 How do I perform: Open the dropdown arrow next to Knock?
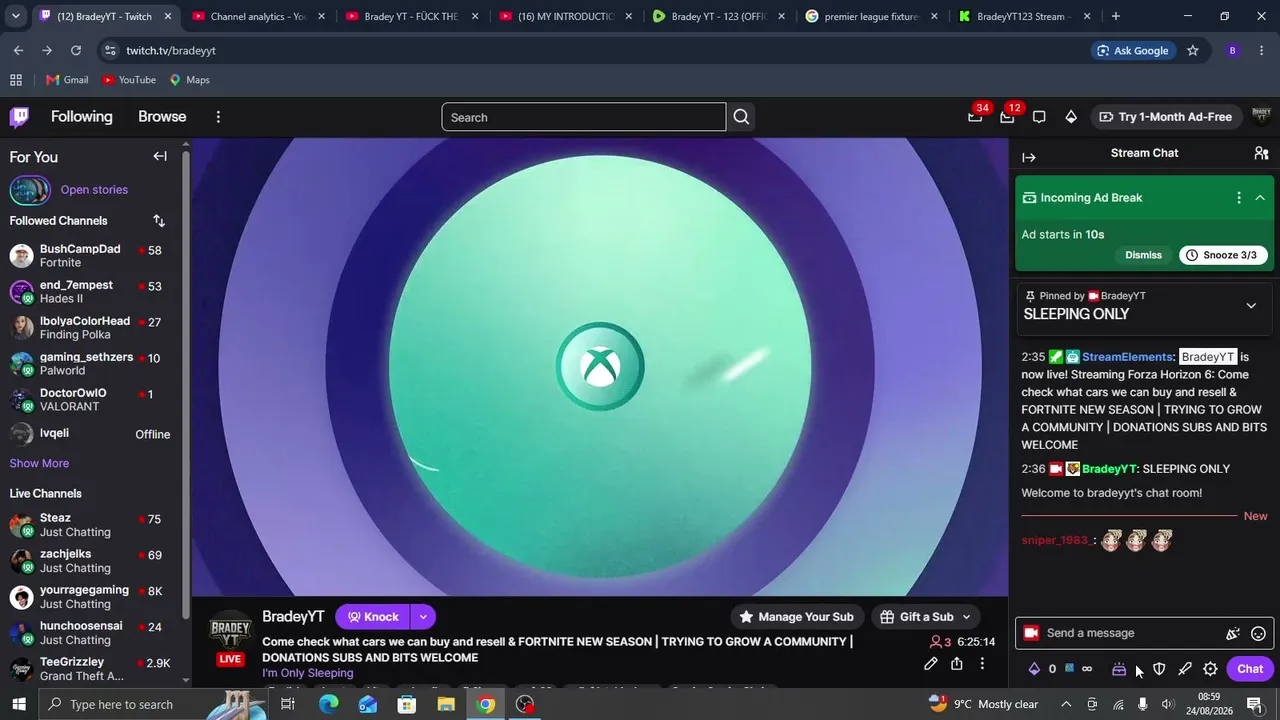pos(423,617)
